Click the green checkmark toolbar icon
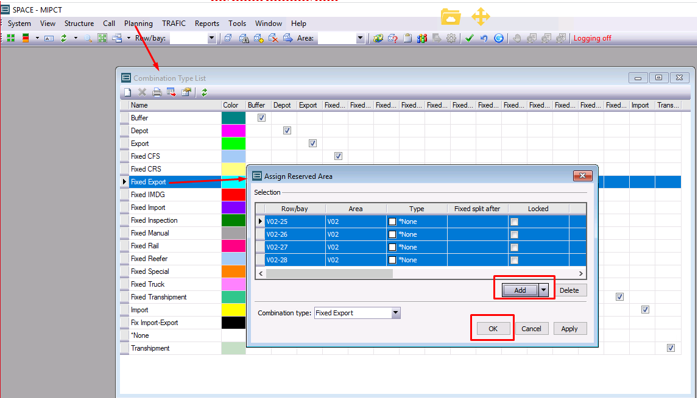 pyautogui.click(x=469, y=38)
